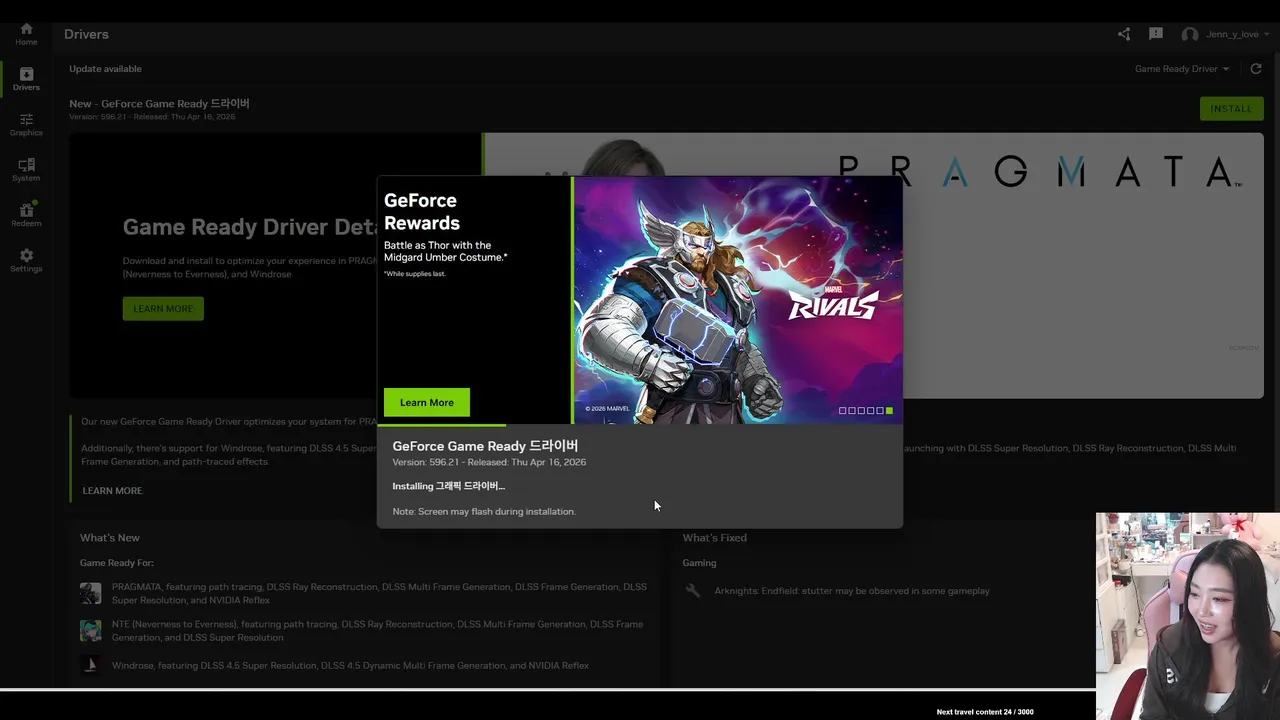Click the Windrose game thumbnail icon

(x=91, y=665)
